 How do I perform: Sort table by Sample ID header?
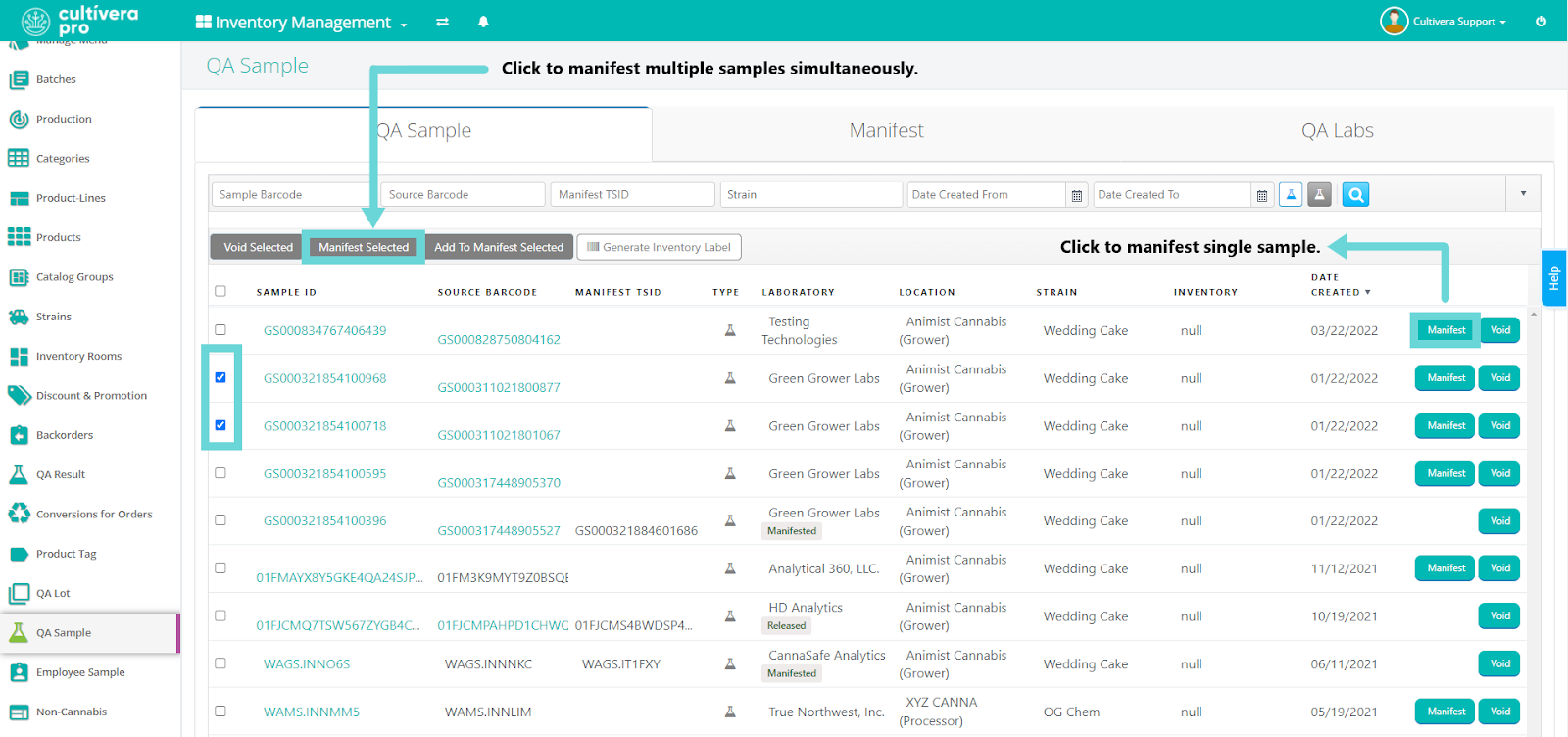(286, 292)
